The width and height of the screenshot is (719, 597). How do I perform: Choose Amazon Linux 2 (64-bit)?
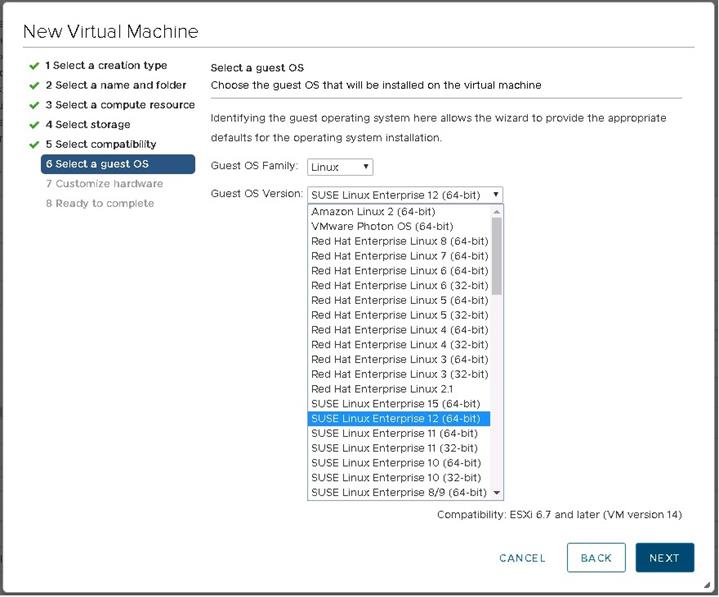[x=399, y=211]
